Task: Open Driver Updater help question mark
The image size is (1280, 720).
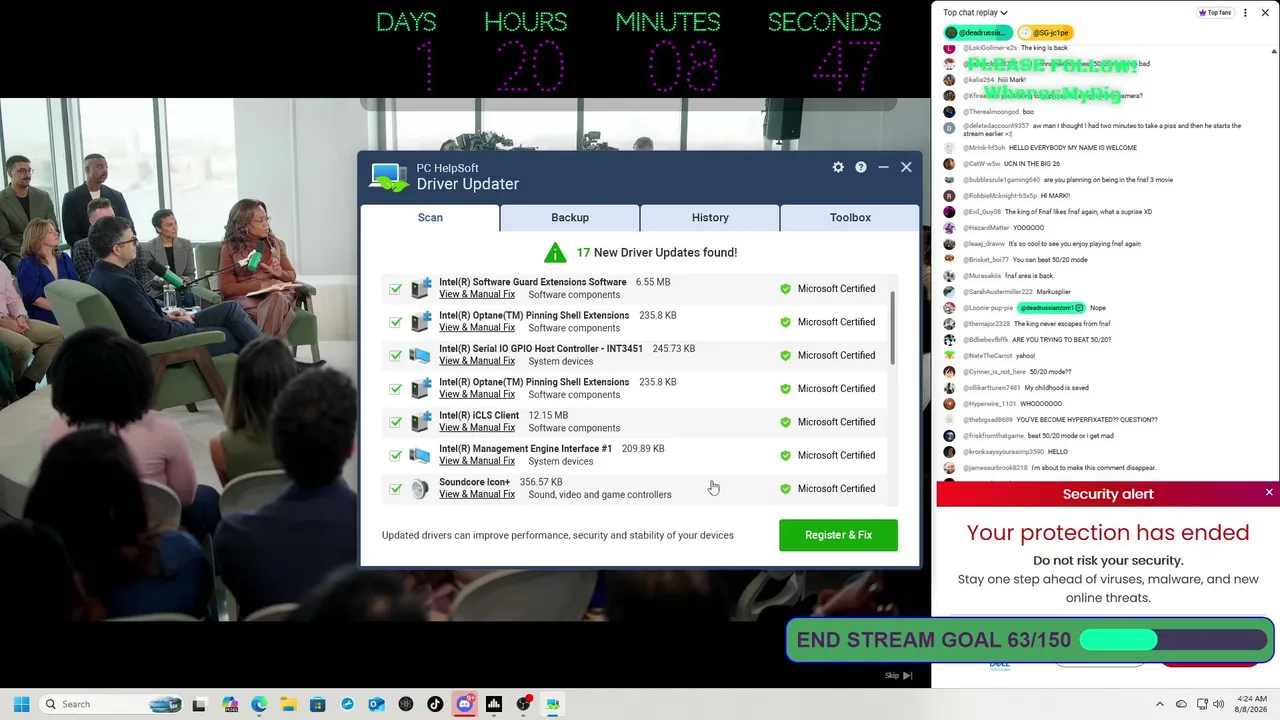Action: [860, 167]
